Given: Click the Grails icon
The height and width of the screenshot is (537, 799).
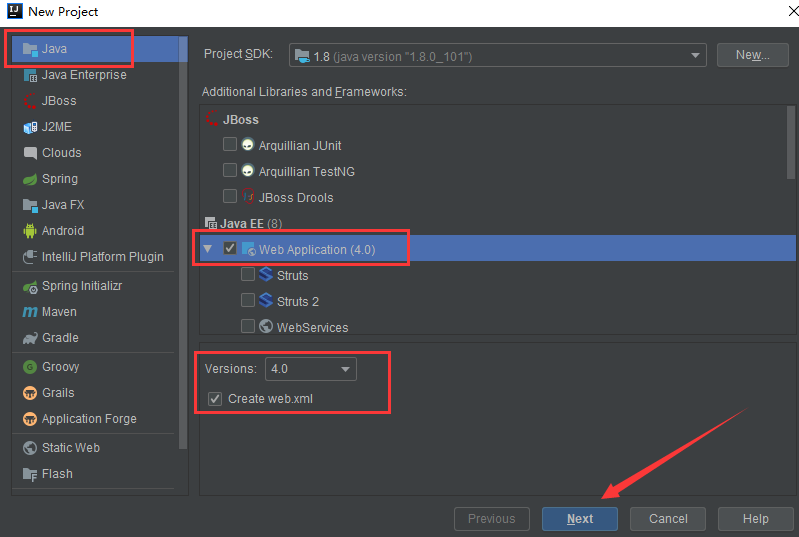Looking at the screenshot, I should click(x=30, y=393).
